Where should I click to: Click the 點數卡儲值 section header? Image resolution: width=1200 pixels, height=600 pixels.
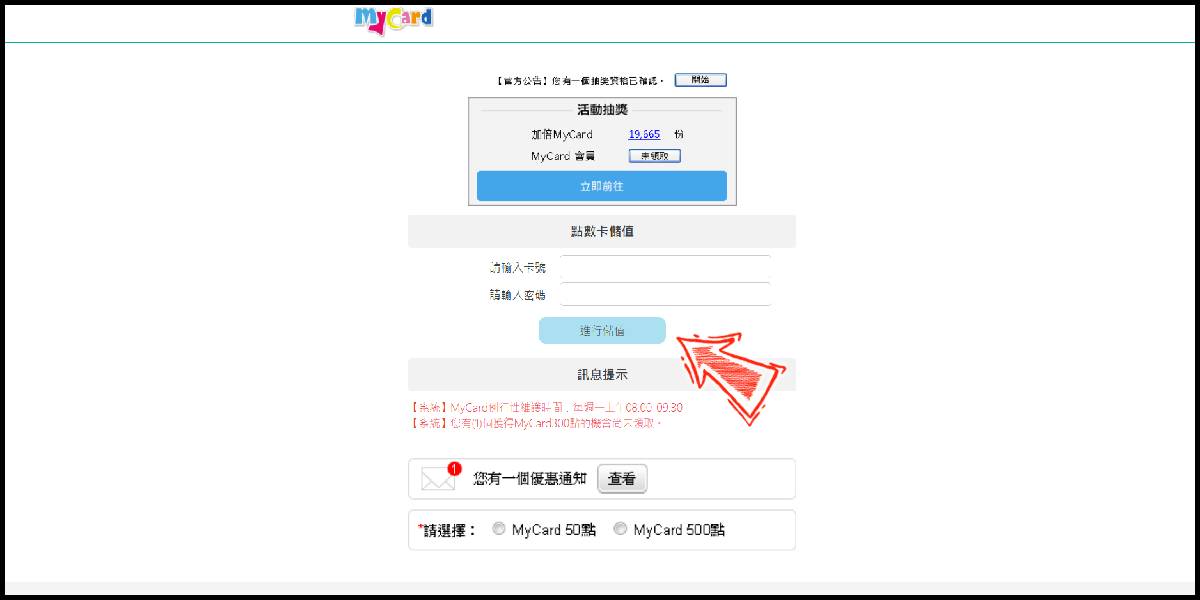coord(602,231)
